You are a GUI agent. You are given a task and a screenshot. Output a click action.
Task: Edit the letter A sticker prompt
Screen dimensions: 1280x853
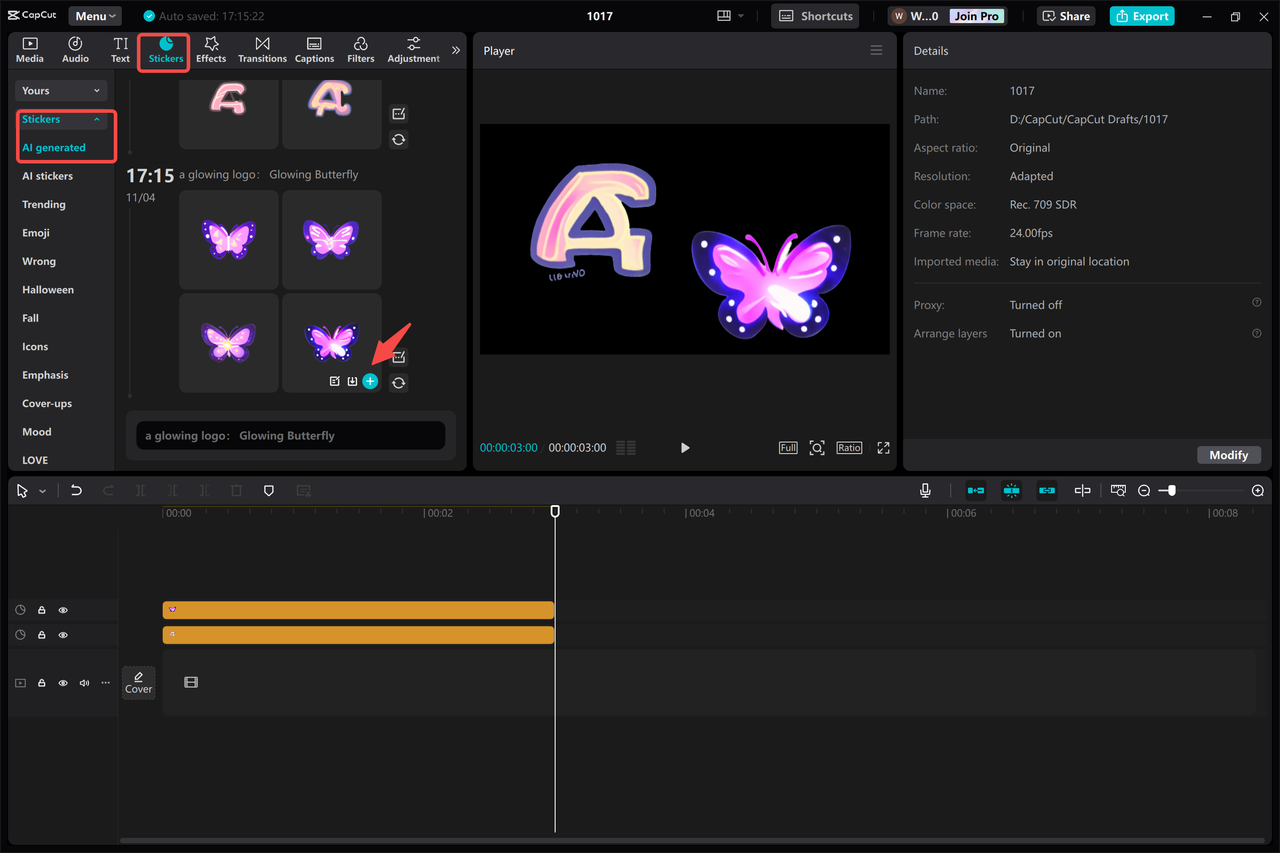(x=399, y=114)
